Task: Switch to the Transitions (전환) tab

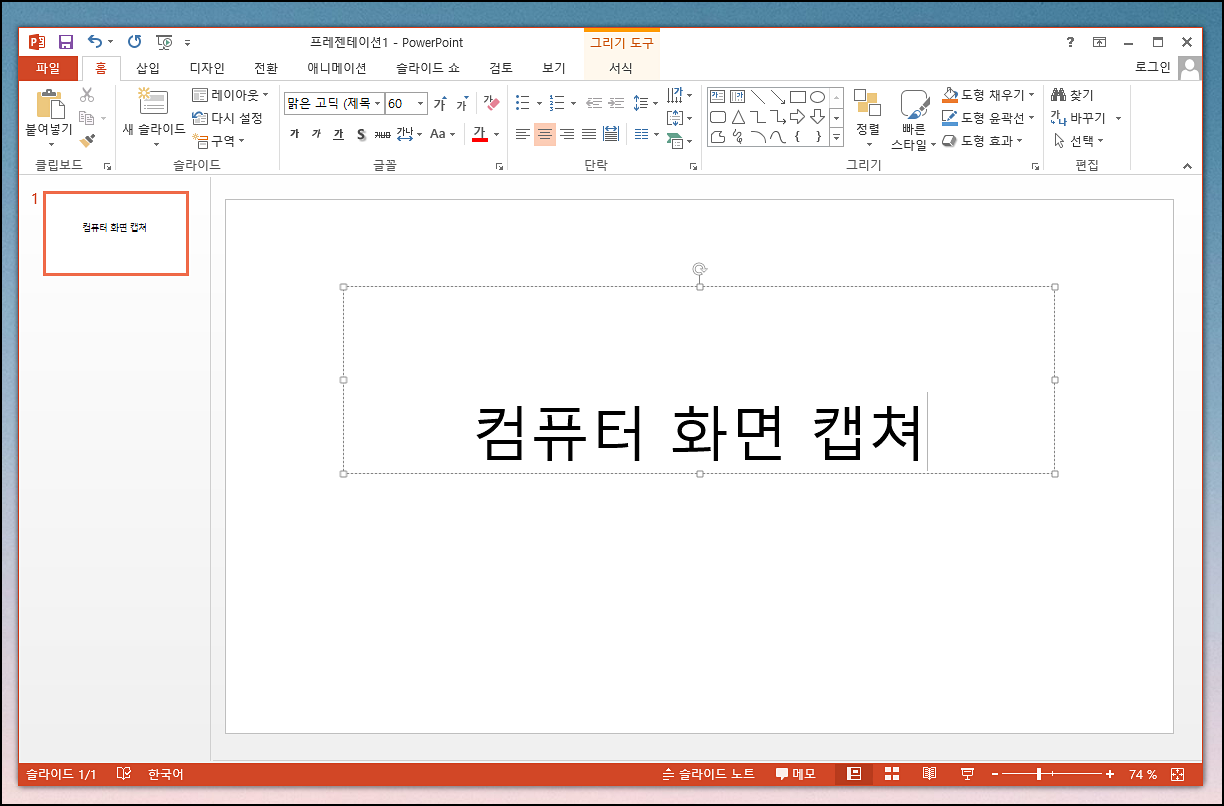Action: tap(266, 68)
